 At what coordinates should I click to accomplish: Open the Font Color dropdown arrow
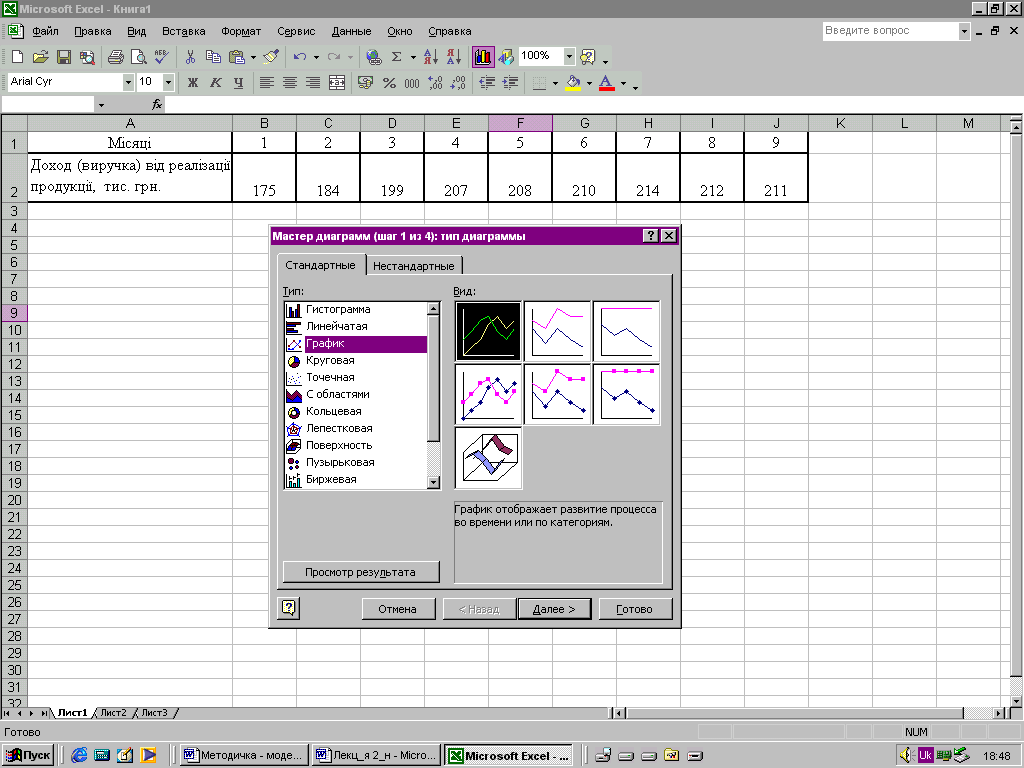[x=623, y=83]
